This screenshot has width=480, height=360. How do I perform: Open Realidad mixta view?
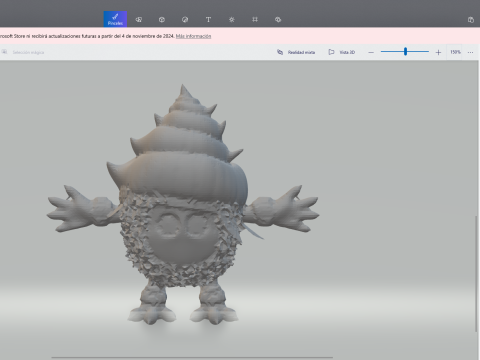pyautogui.click(x=296, y=52)
